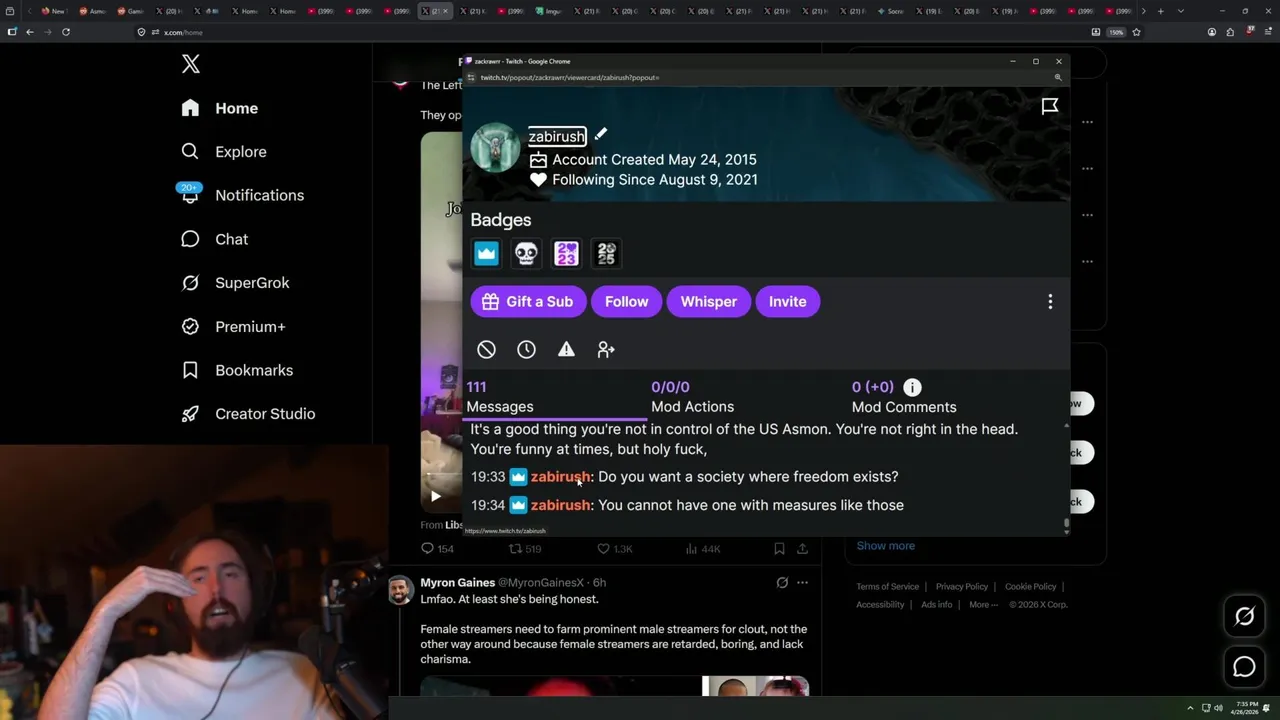Open Premium+ in X sidebar
This screenshot has width=1280, height=720.
tap(233, 326)
